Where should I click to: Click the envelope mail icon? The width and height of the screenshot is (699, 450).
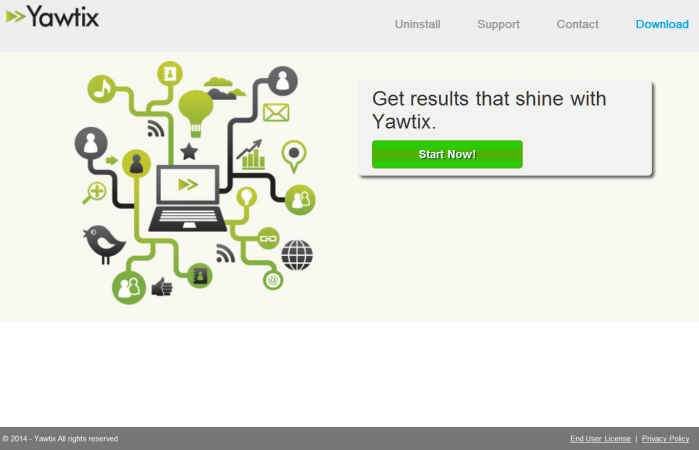275,112
